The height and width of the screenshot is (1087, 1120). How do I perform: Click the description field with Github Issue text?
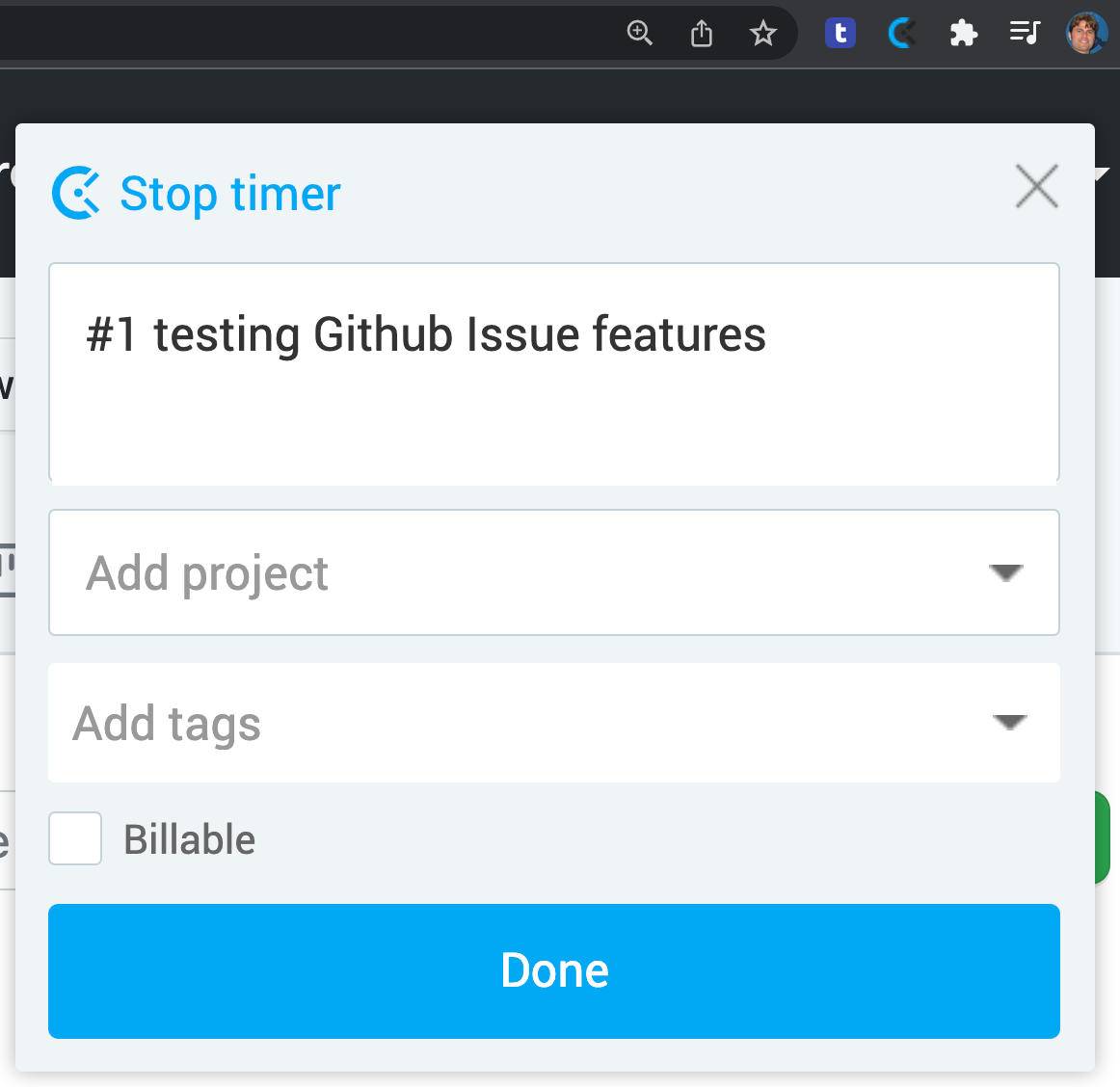(553, 373)
